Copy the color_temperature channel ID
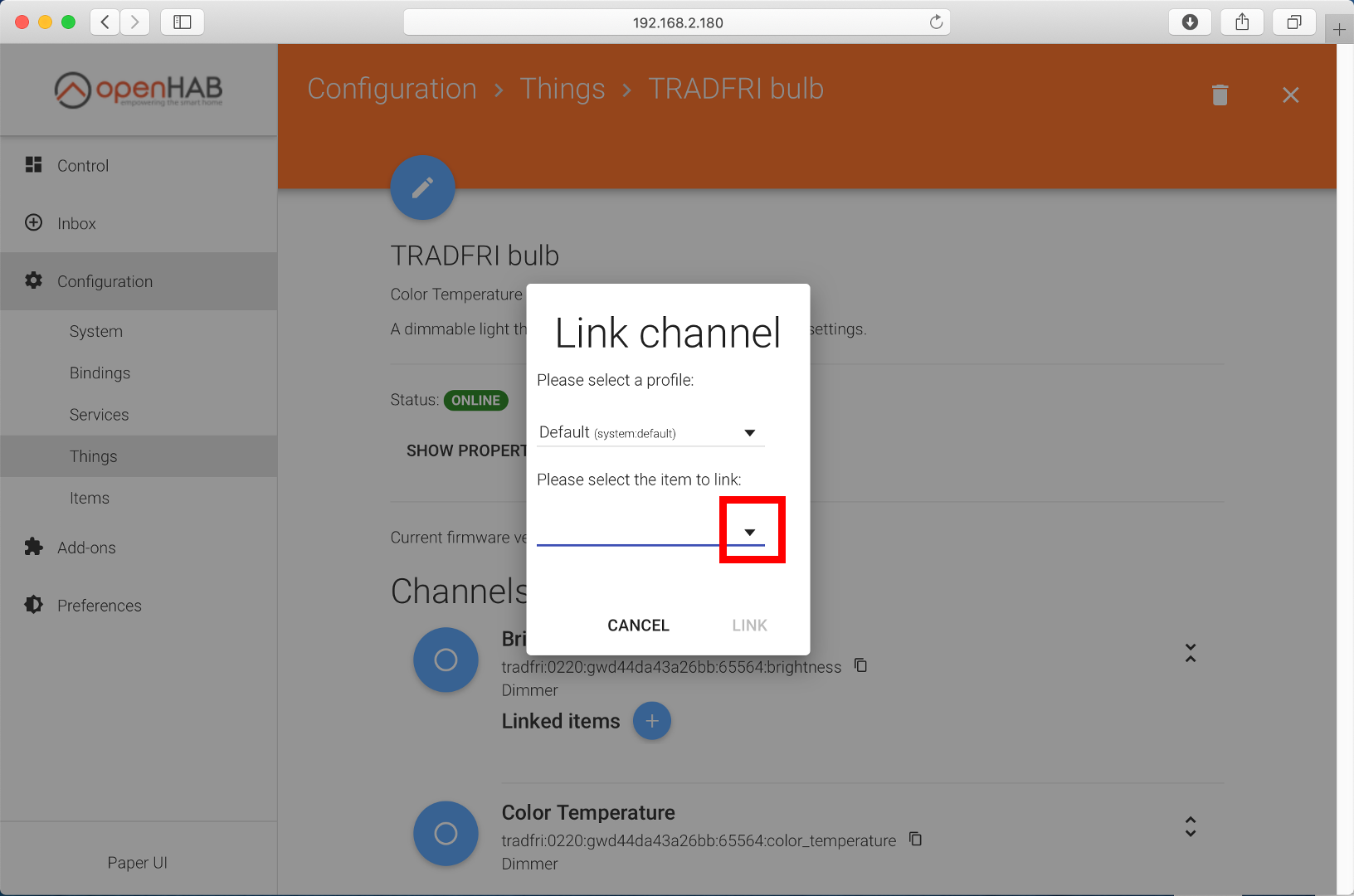1354x896 pixels. point(915,839)
